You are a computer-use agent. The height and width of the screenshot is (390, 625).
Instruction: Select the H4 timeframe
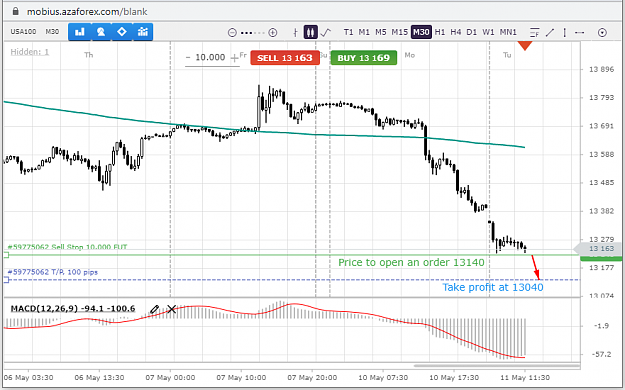[456, 32]
